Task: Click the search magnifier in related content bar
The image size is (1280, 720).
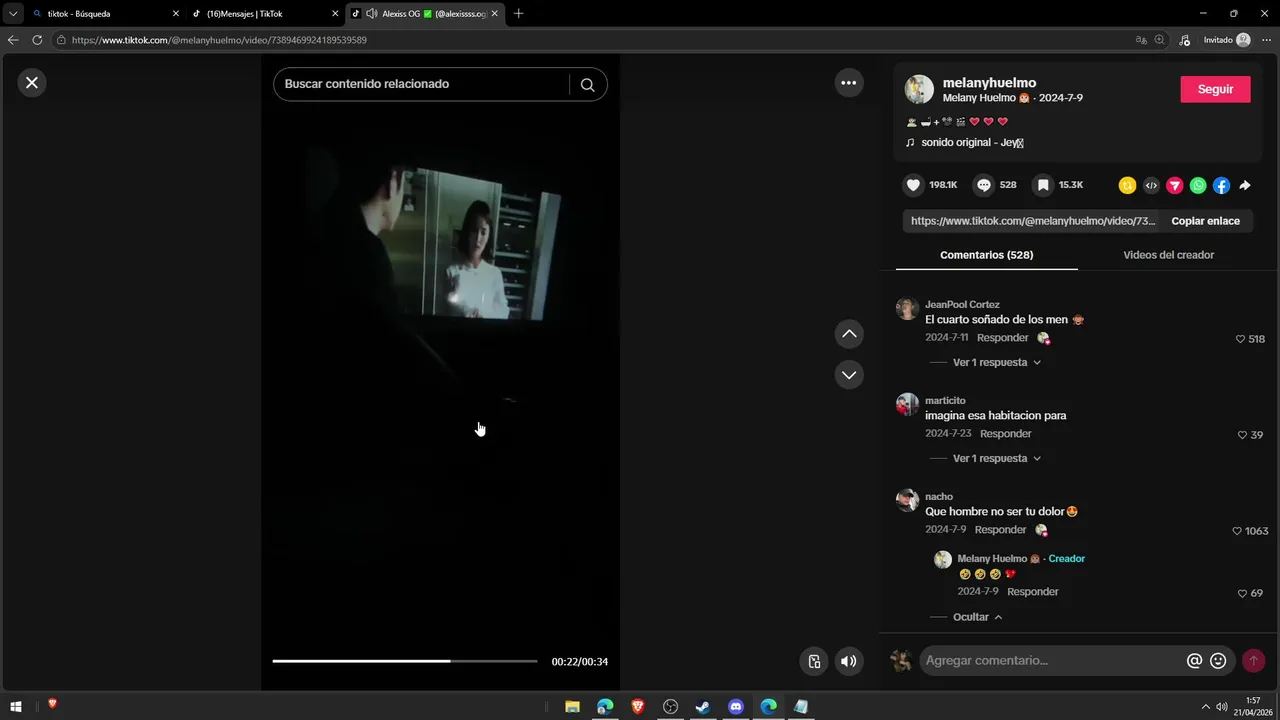Action: point(588,85)
